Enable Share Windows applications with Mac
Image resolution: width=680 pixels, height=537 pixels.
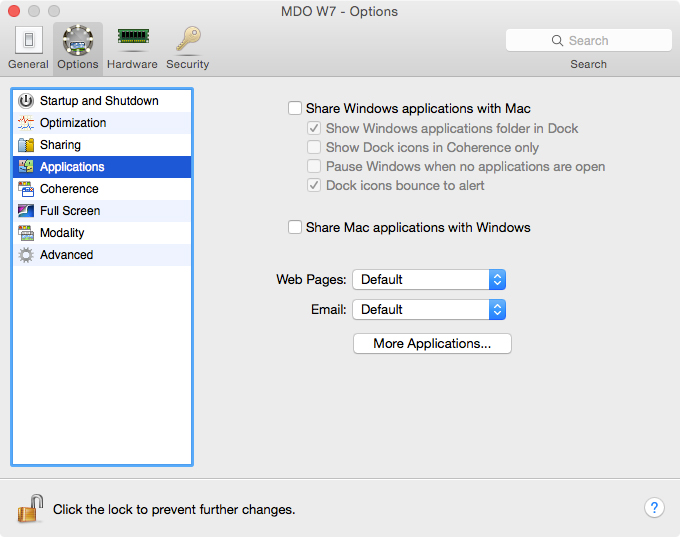(295, 108)
